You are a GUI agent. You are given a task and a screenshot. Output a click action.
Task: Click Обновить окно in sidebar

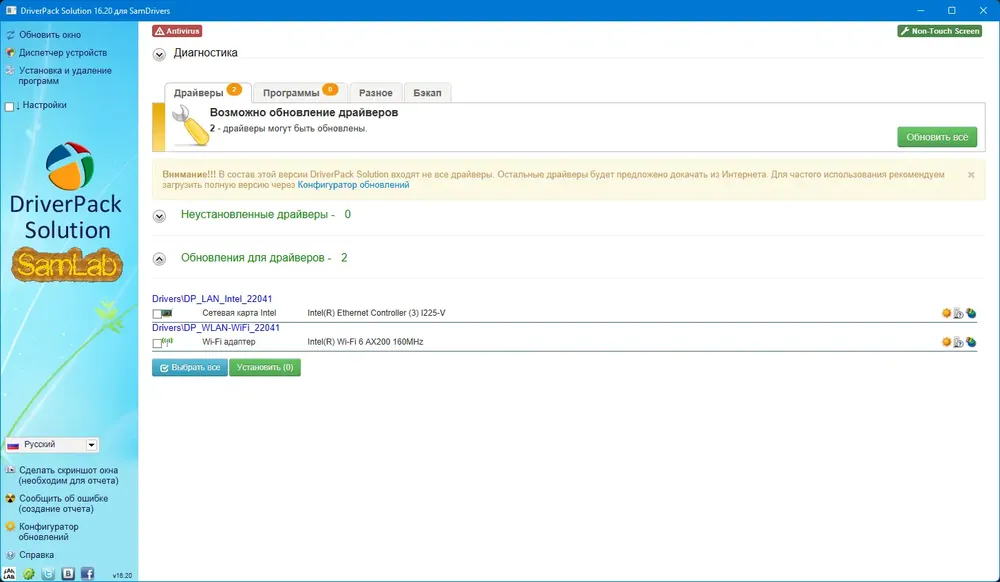[x=50, y=35]
